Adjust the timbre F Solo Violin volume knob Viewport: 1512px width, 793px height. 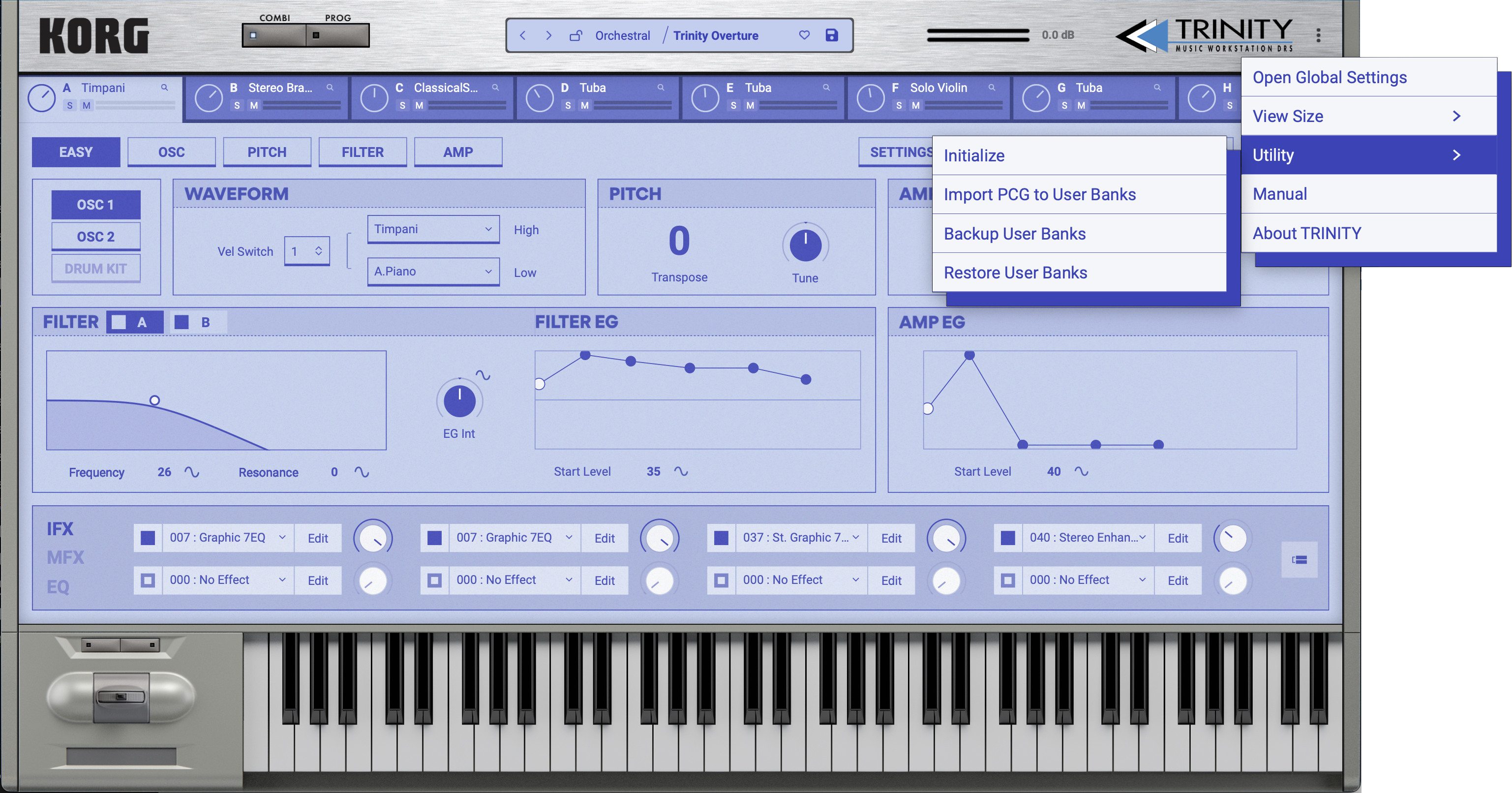pos(871,97)
